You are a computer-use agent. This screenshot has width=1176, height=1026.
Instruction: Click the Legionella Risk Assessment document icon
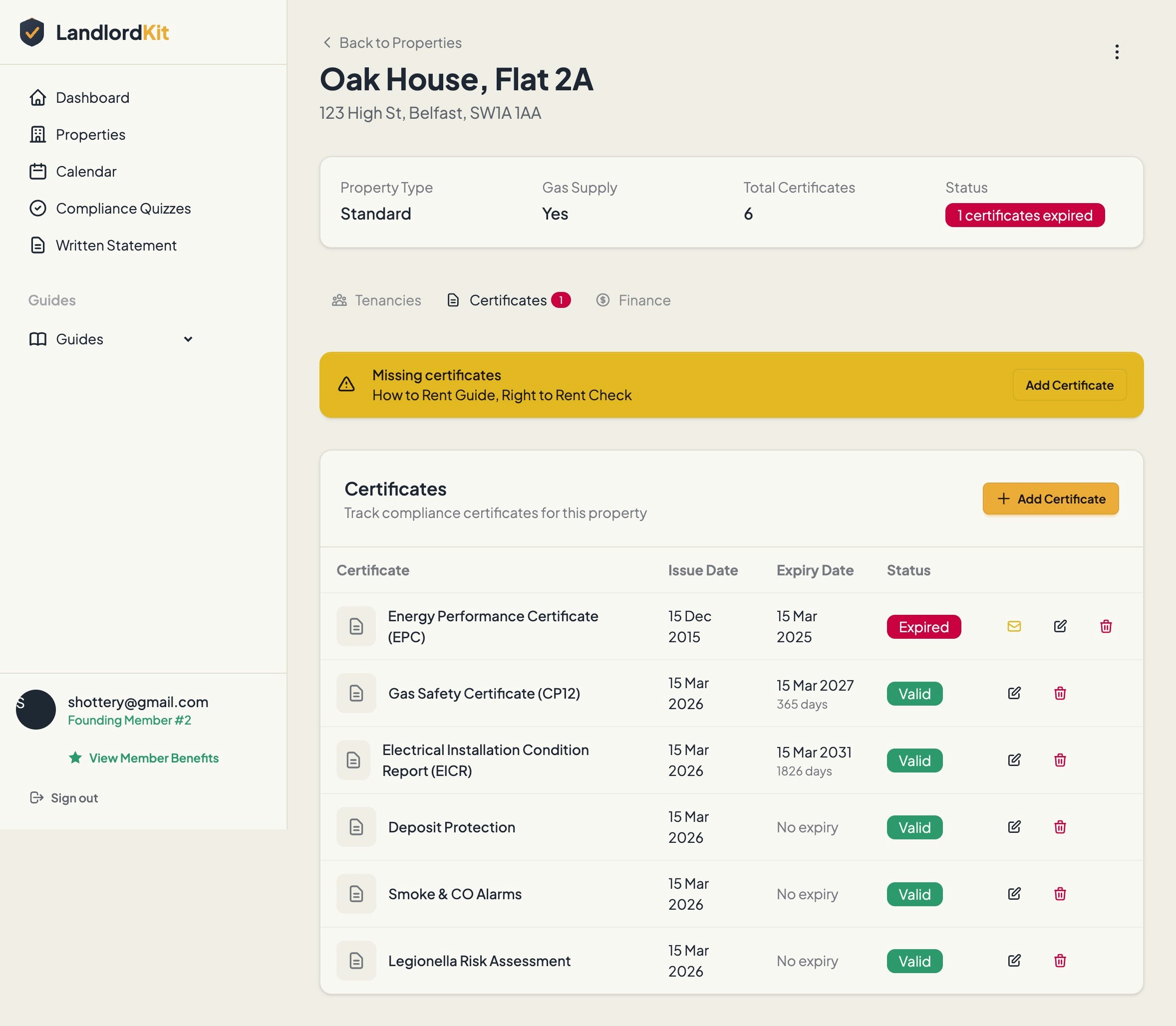[356, 961]
